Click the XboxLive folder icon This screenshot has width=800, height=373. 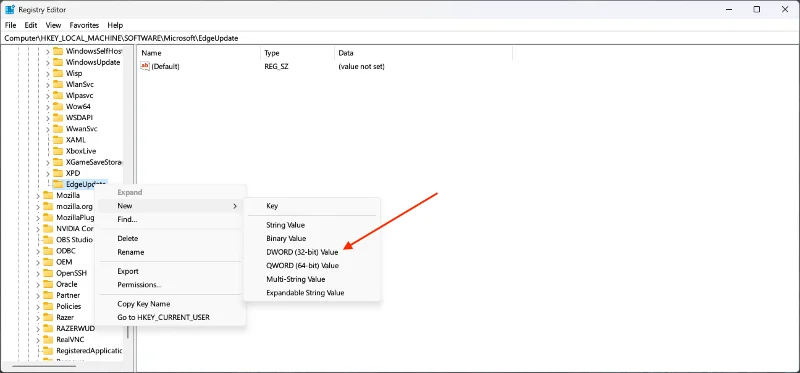[58, 151]
